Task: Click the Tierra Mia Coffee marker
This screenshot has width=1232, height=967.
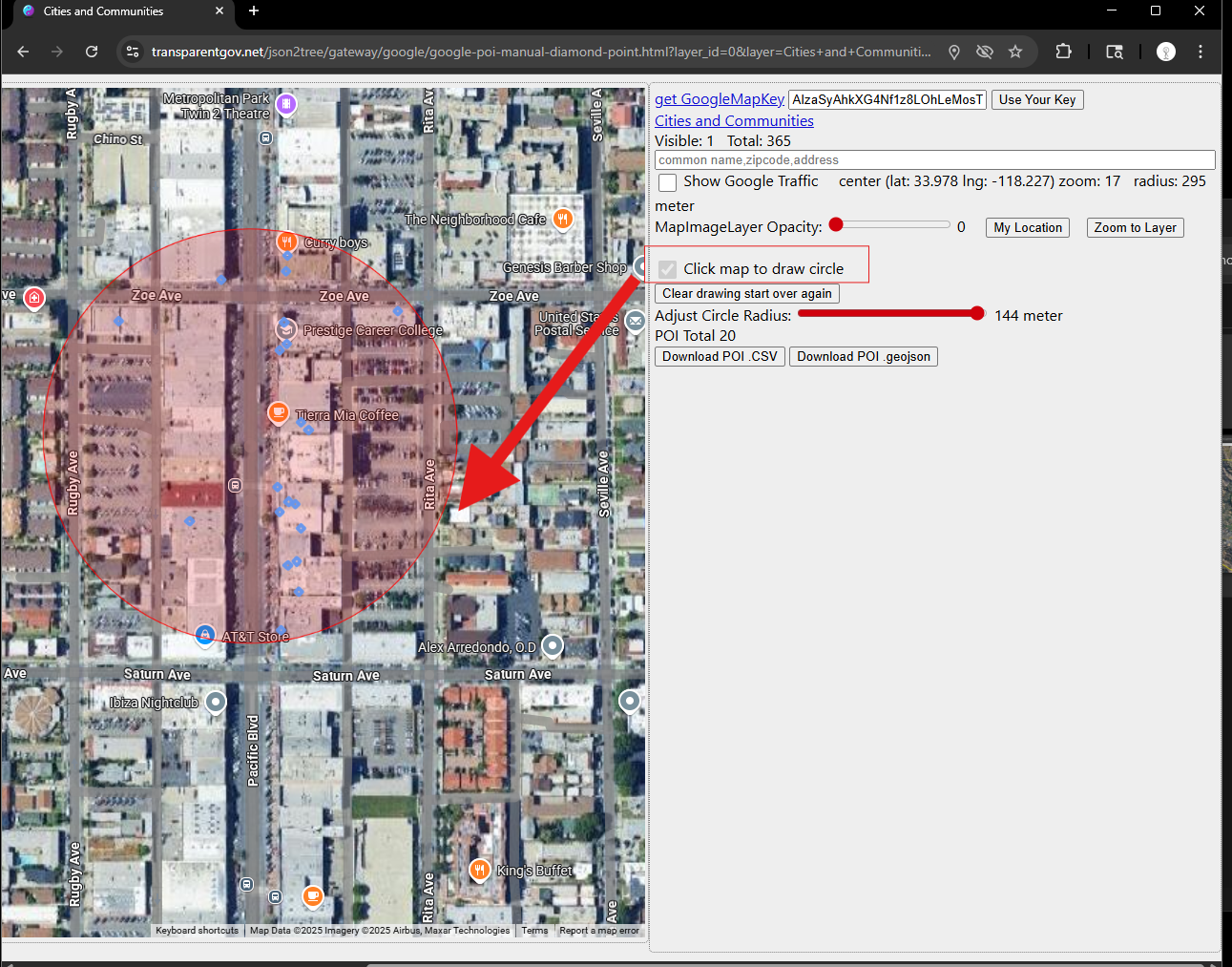Action: [x=278, y=413]
